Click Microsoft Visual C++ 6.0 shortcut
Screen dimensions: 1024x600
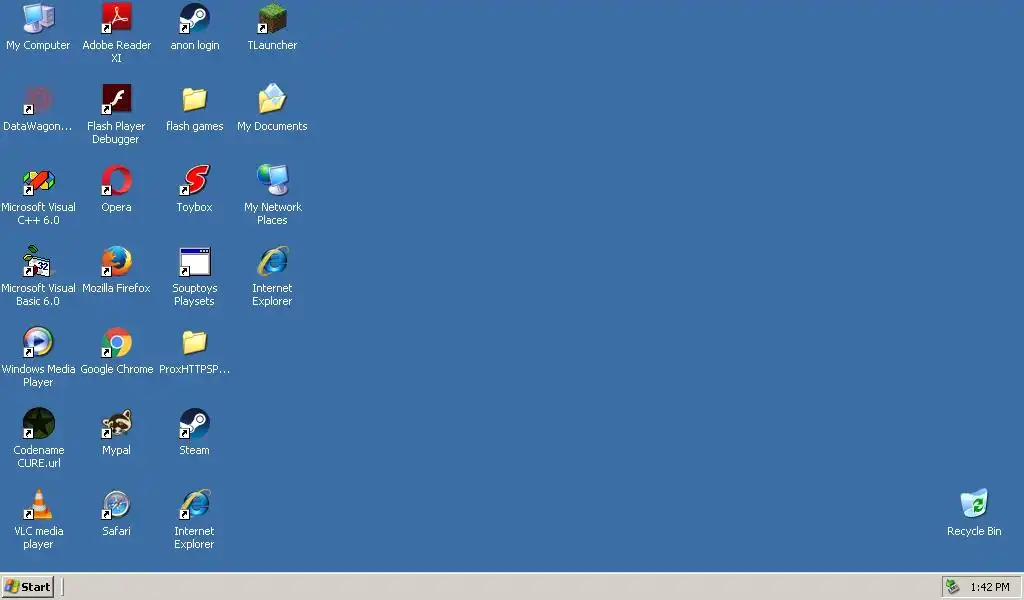(x=39, y=181)
